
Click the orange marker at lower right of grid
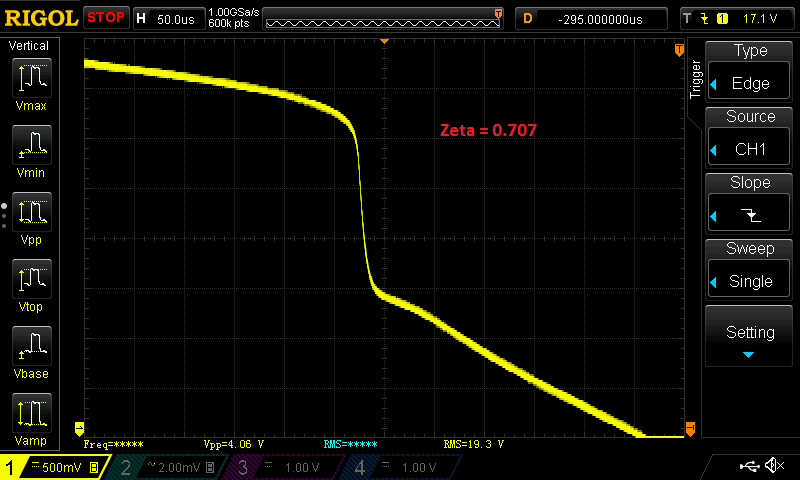click(690, 429)
